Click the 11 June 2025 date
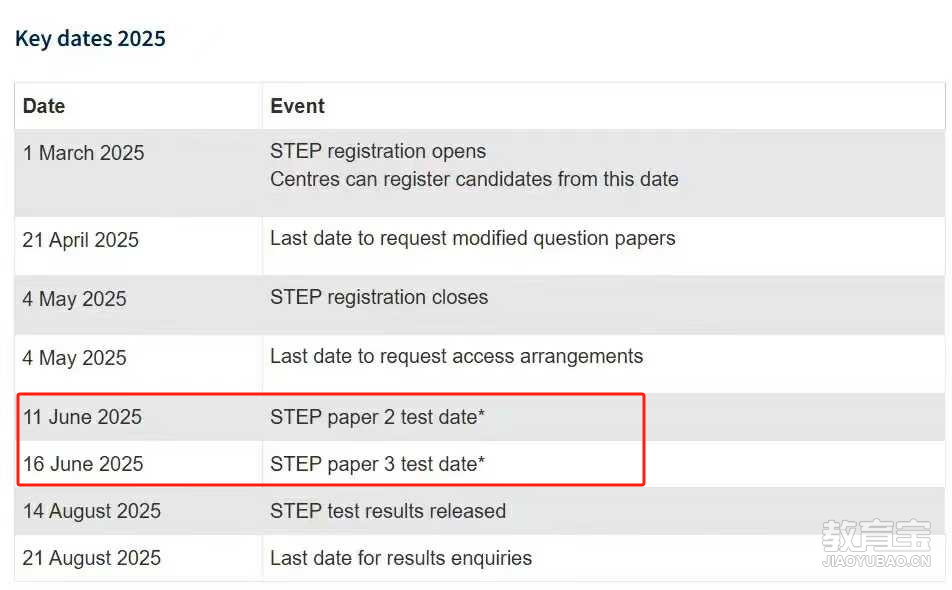The width and height of the screenshot is (952, 590). (83, 417)
